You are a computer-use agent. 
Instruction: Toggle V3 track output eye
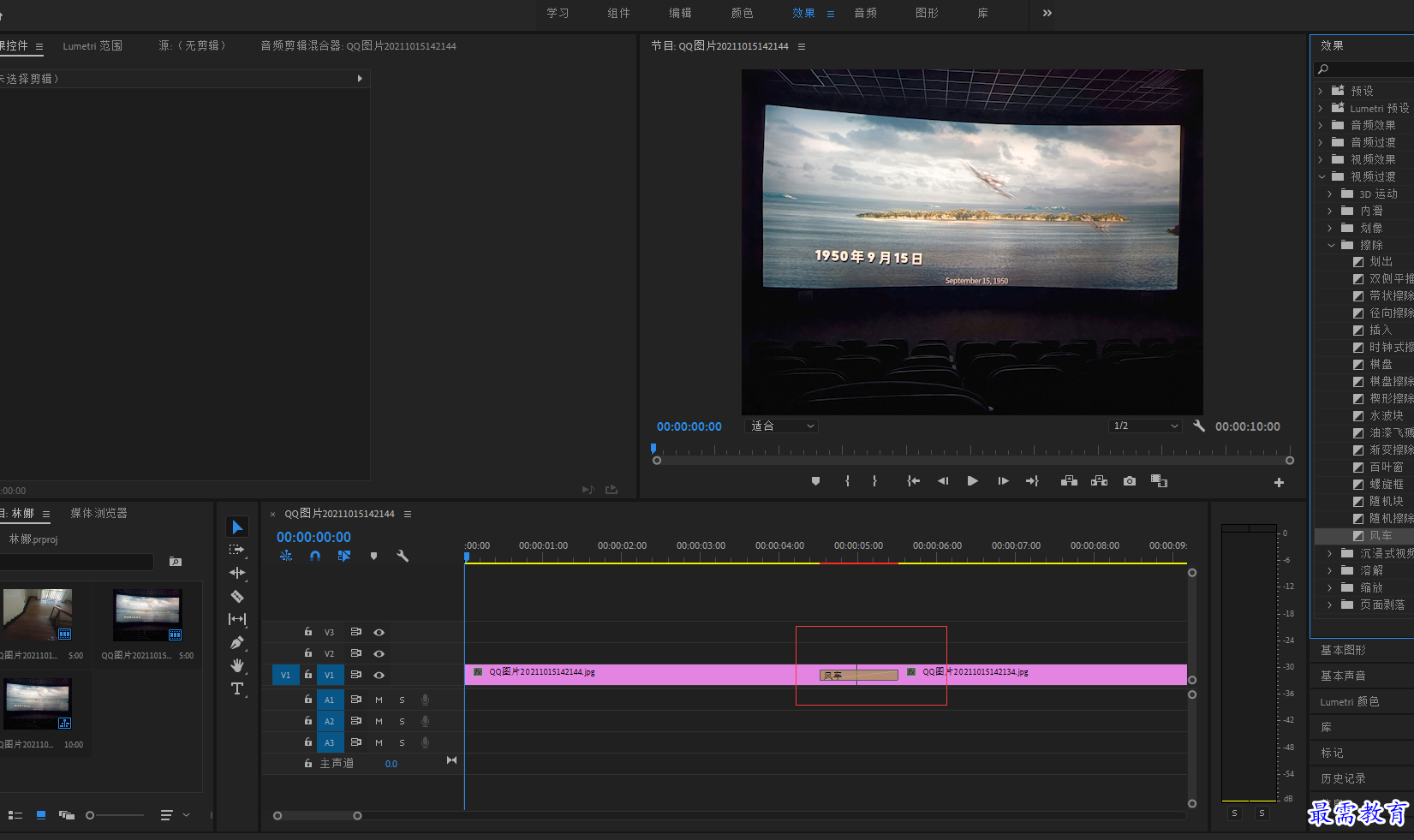coord(379,632)
